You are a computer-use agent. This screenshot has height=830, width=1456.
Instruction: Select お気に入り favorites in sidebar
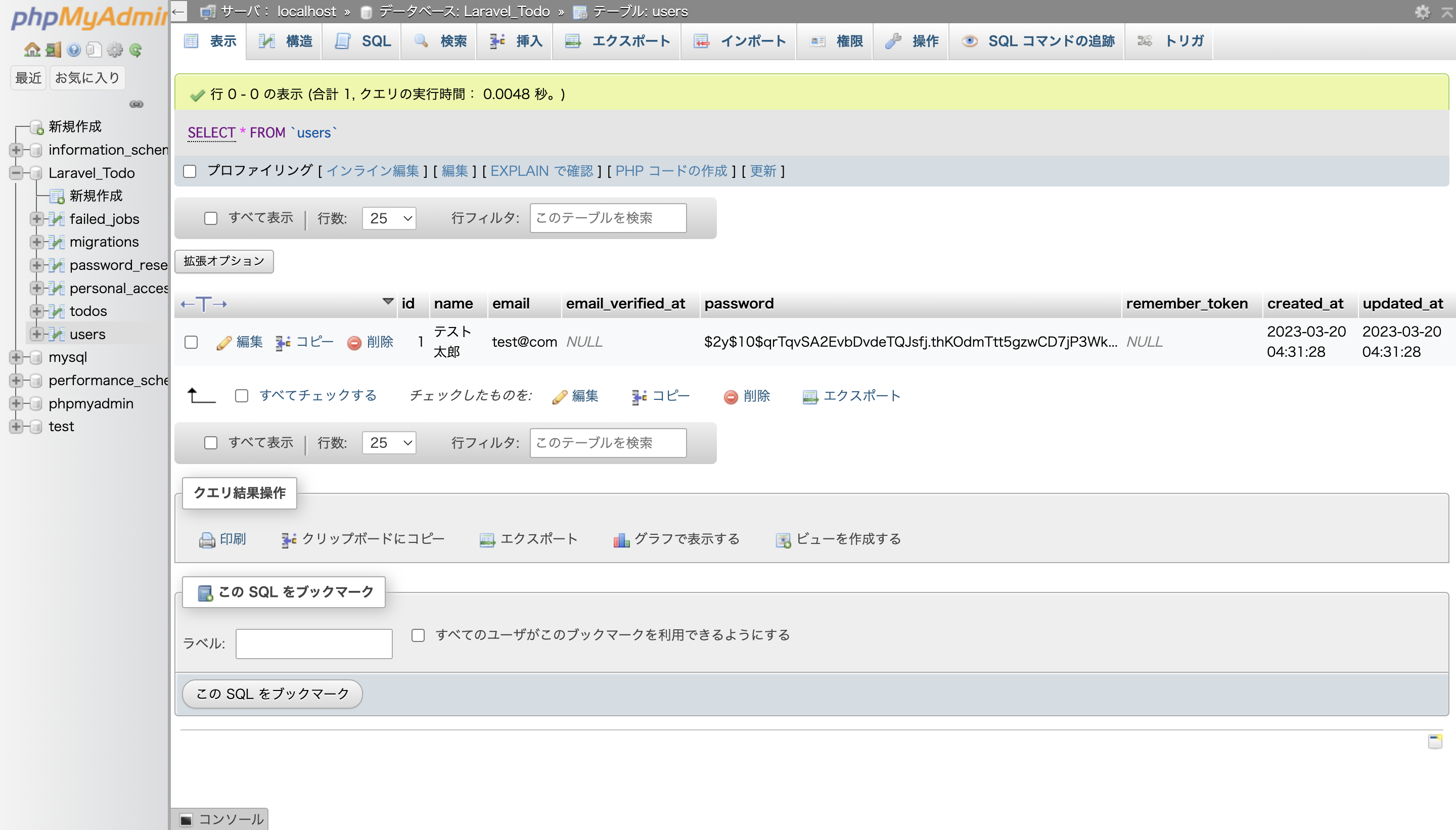tap(87, 78)
